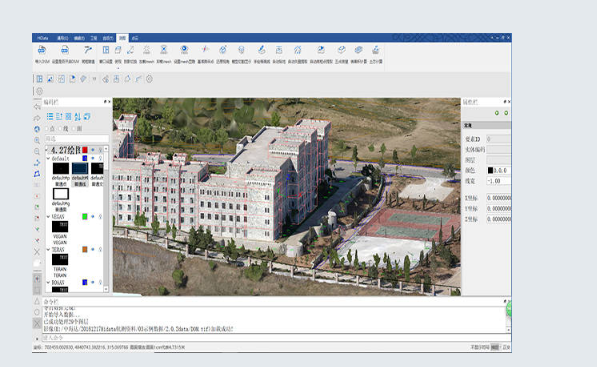Click the layer search input field

(77, 139)
